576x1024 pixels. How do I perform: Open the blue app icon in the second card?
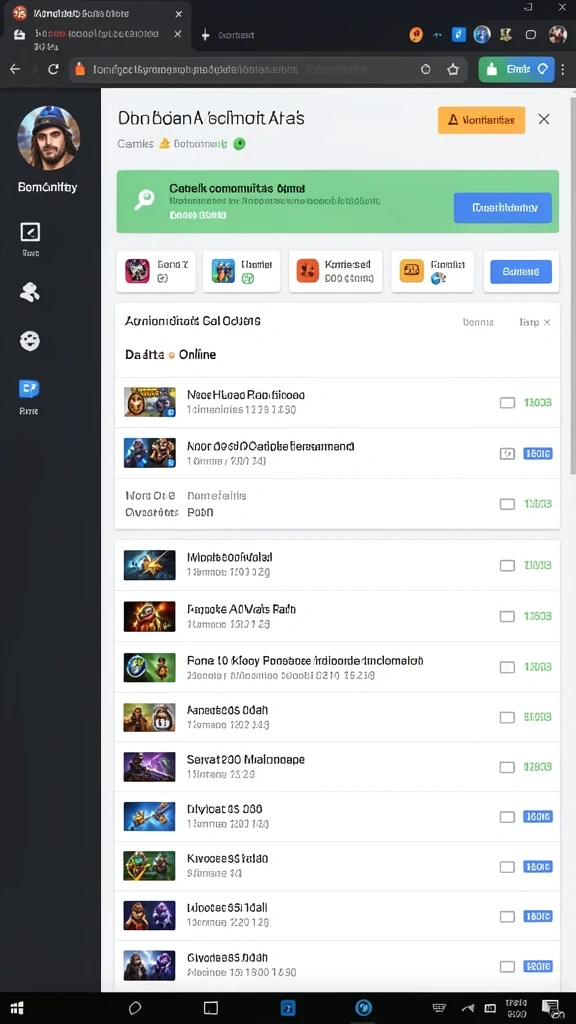tap(223, 270)
